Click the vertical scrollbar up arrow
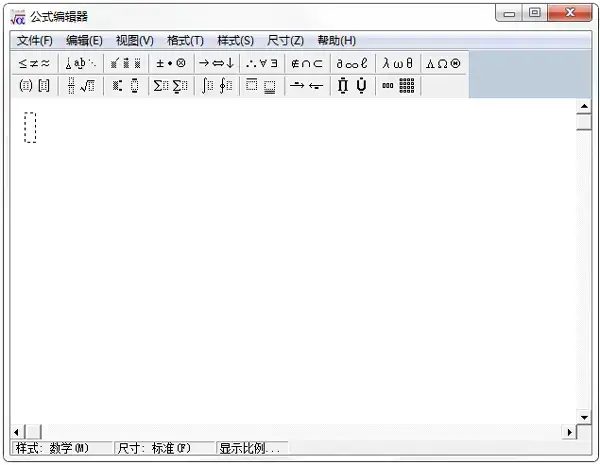Screen dimensions: 600x465 (x=584, y=106)
